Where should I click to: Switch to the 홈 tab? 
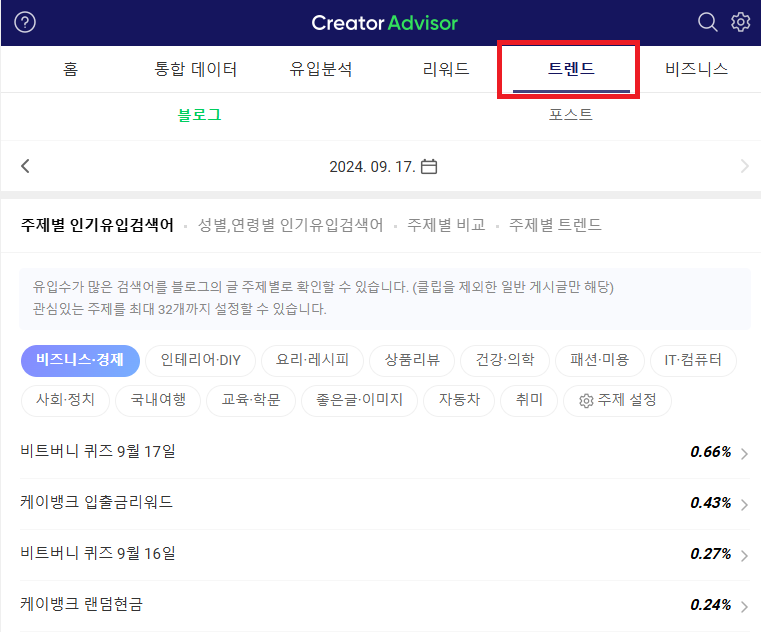70,69
